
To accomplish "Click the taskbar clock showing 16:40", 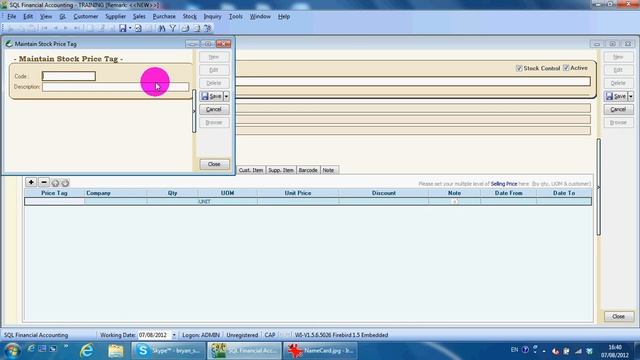I will click(615, 347).
